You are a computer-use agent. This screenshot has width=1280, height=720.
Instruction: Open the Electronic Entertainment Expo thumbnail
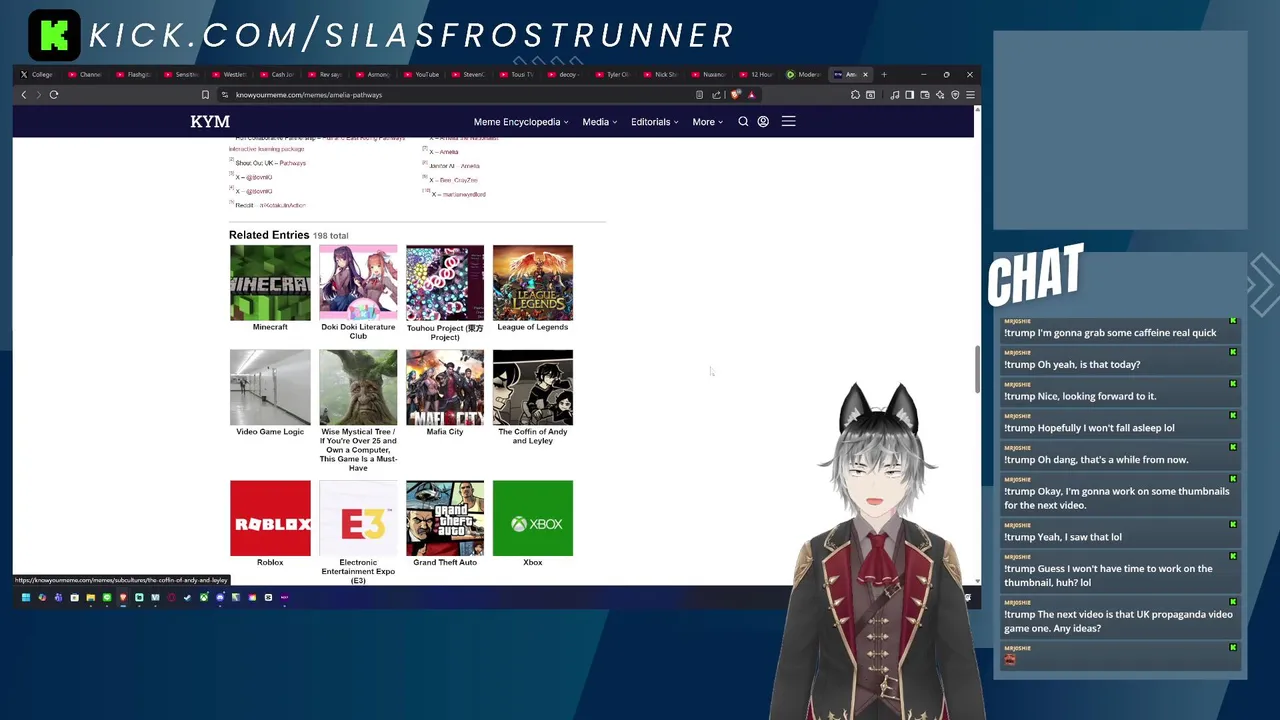click(358, 518)
